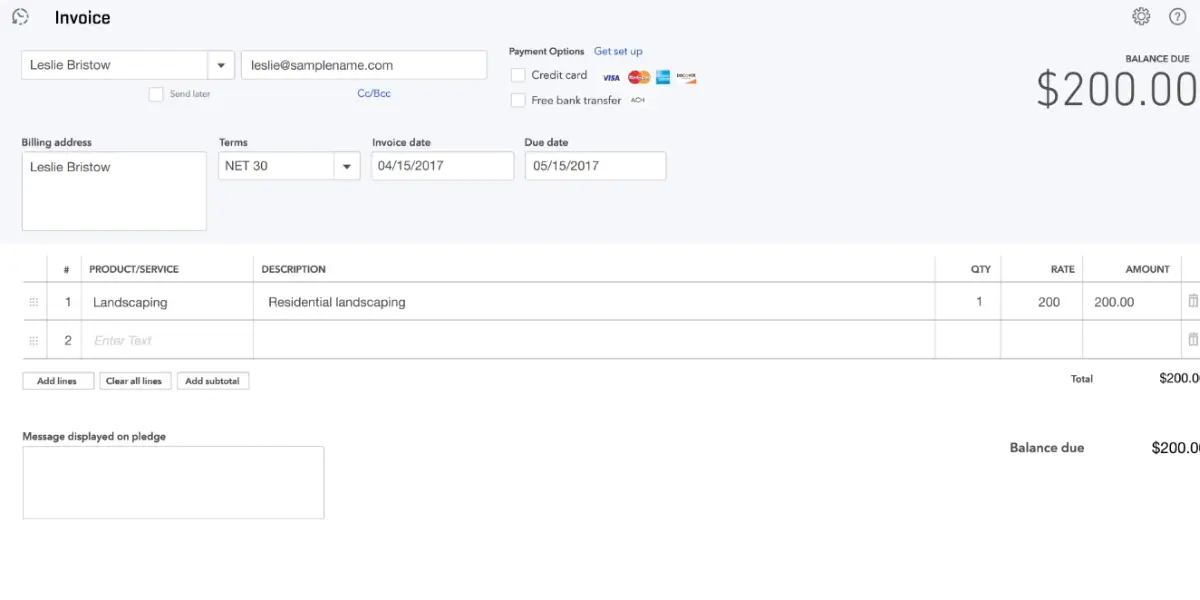Check the Credit card payment option
This screenshot has height=600, width=1200.
click(x=518, y=75)
